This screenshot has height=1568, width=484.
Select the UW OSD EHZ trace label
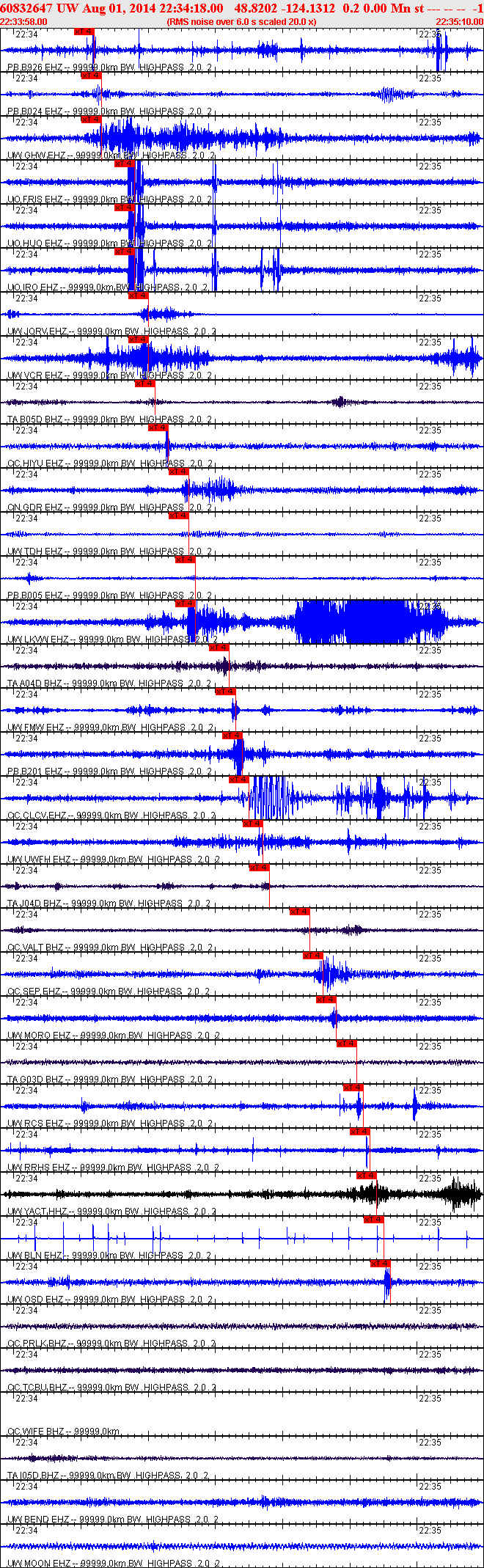click(109, 1300)
